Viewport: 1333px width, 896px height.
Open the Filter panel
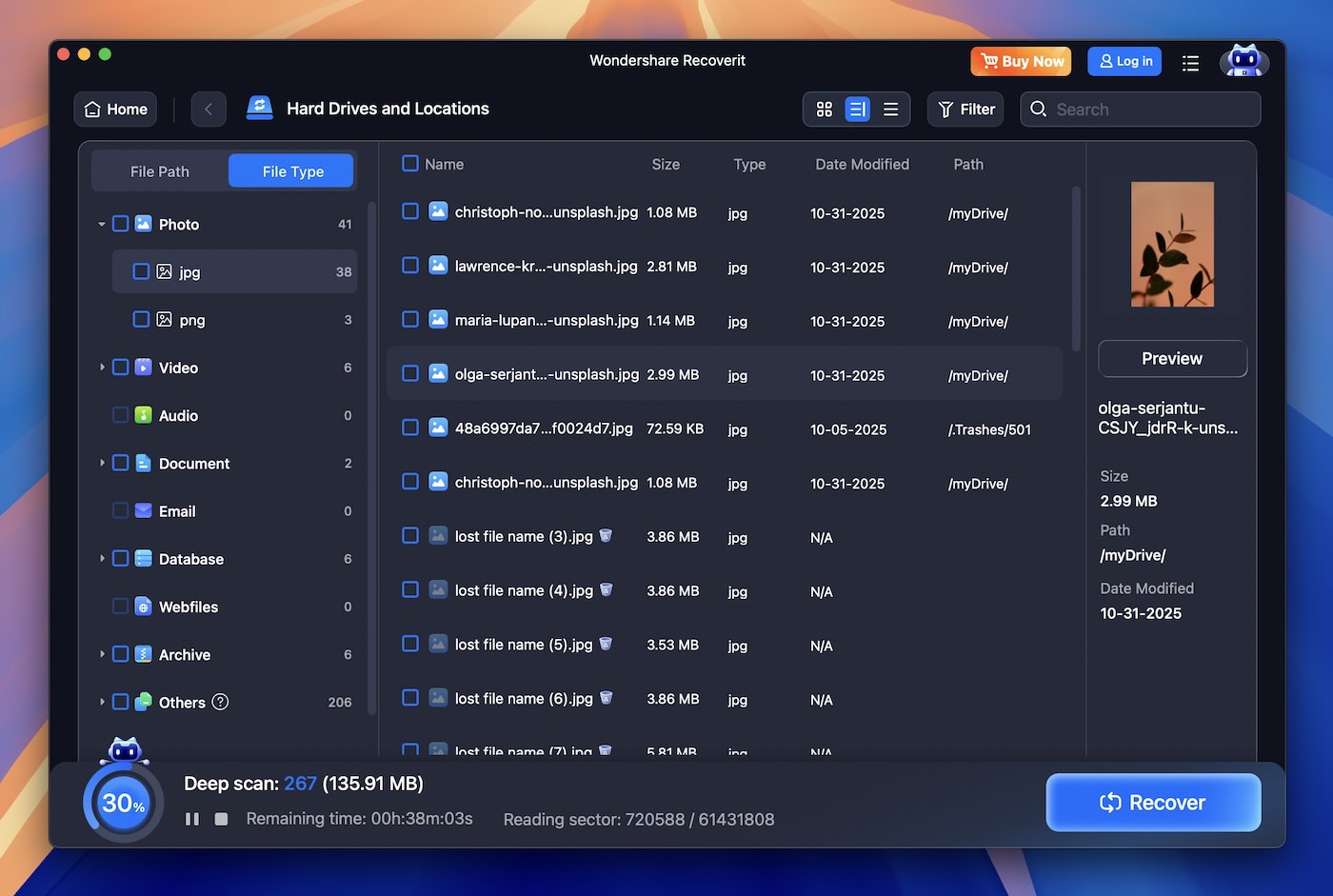pos(965,109)
